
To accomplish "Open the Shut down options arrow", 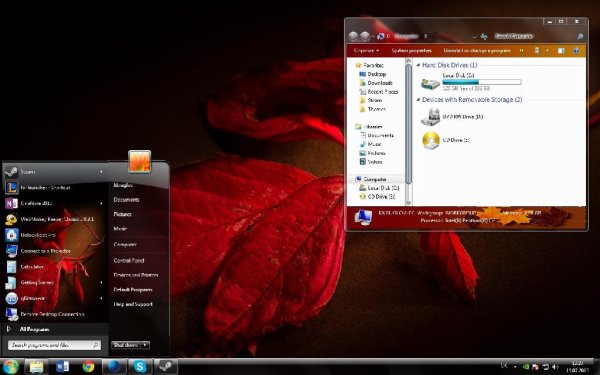I will coord(145,345).
